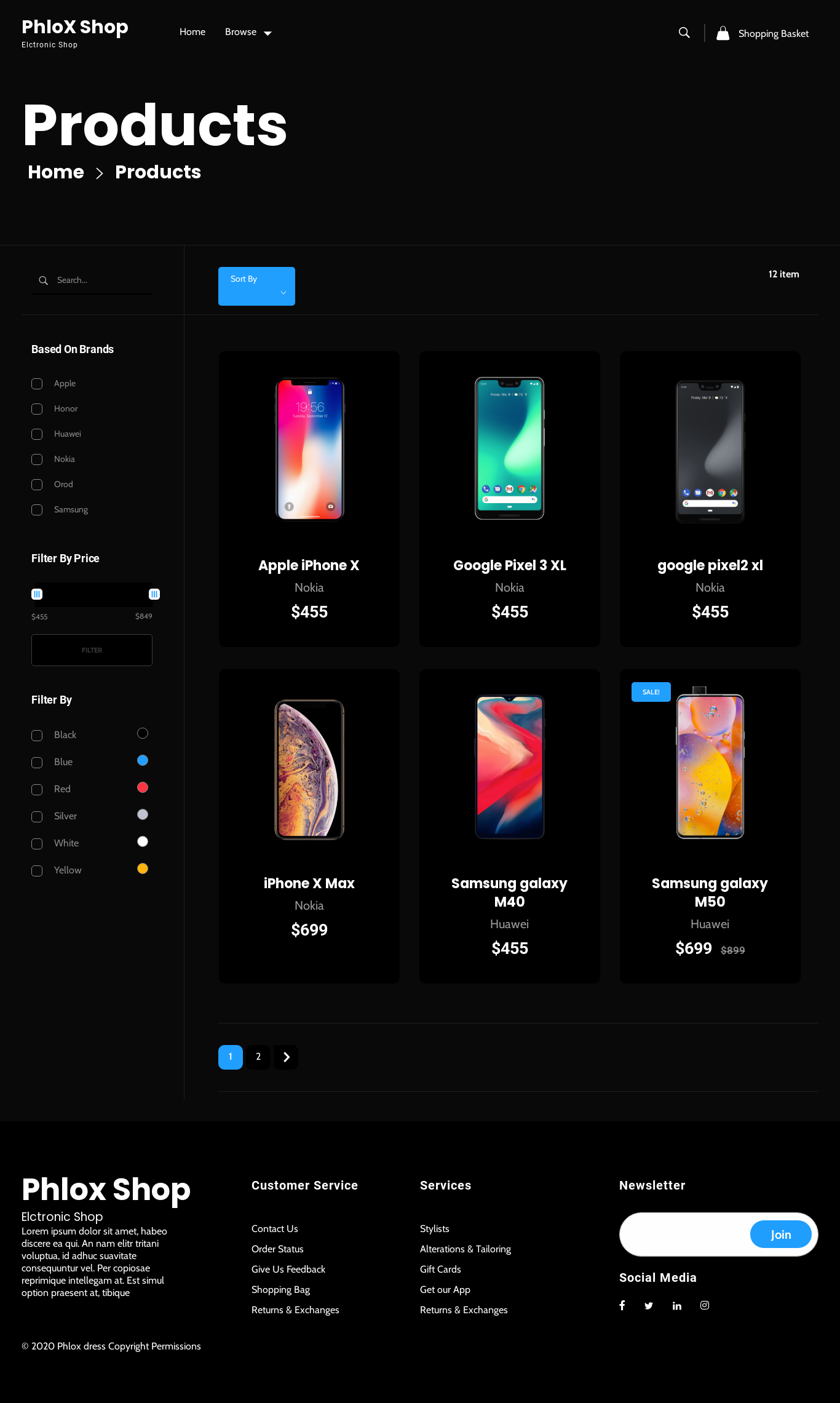Screen dimensions: 840x1403
Task: Check the Apple brand checkbox
Action: (x=37, y=384)
